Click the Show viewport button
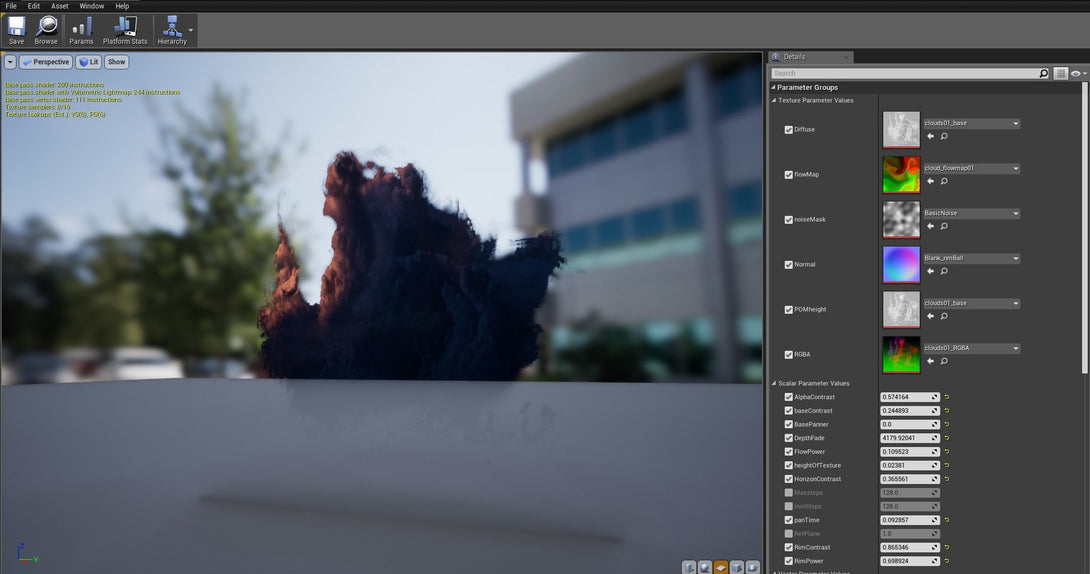The height and width of the screenshot is (574, 1090). pos(117,62)
